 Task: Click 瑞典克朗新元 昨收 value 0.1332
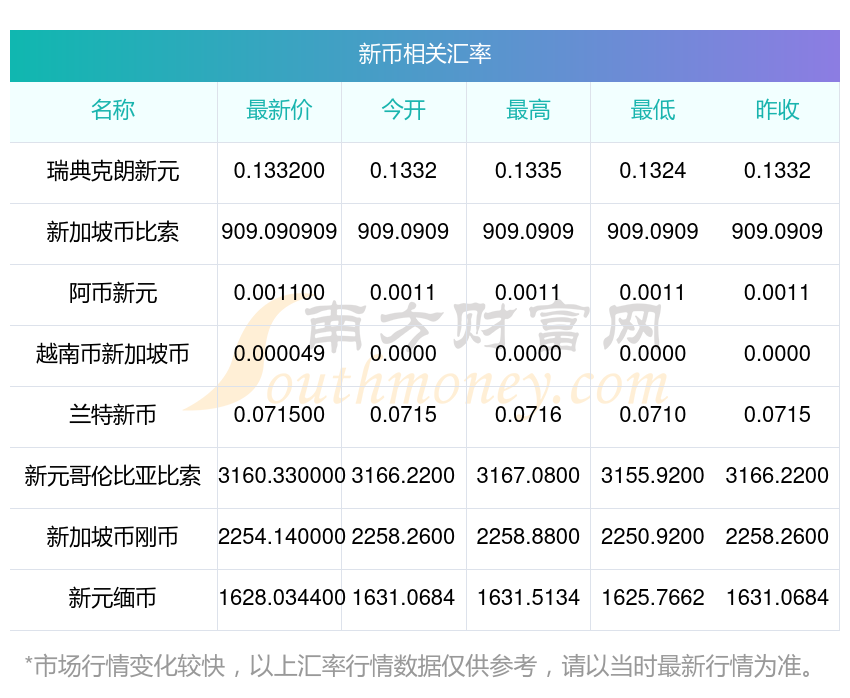pos(777,171)
